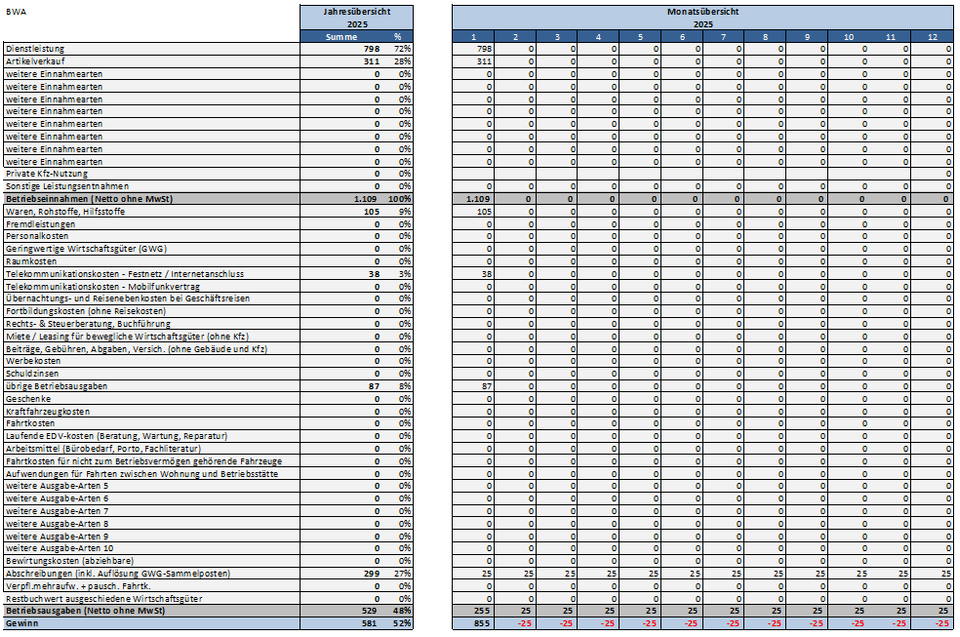Select Fortbildungskosten (ohne Reisekosten) label

point(86,311)
